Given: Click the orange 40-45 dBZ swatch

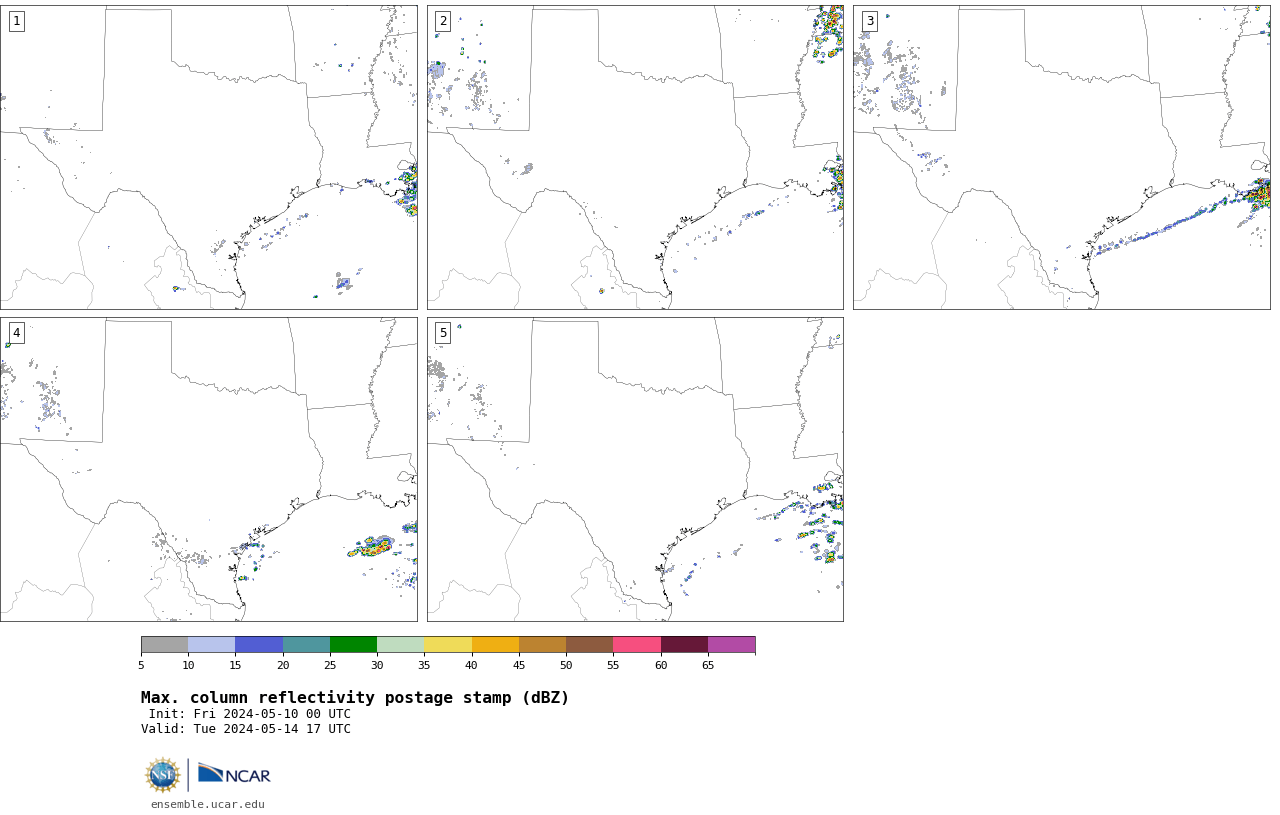Looking at the screenshot, I should point(495,644).
